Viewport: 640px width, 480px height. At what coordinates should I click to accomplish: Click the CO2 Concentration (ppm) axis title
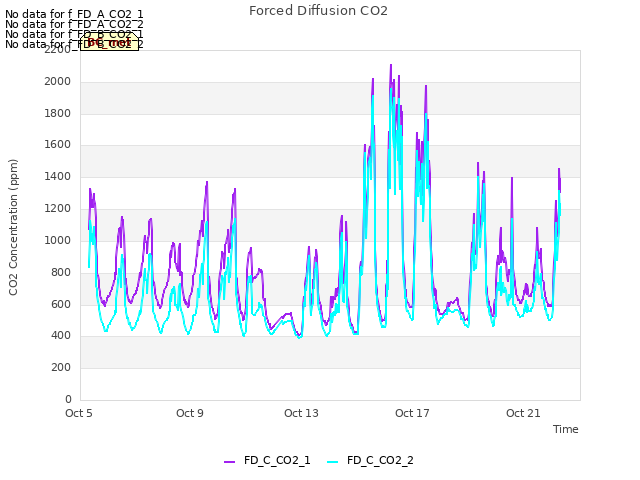13,227
